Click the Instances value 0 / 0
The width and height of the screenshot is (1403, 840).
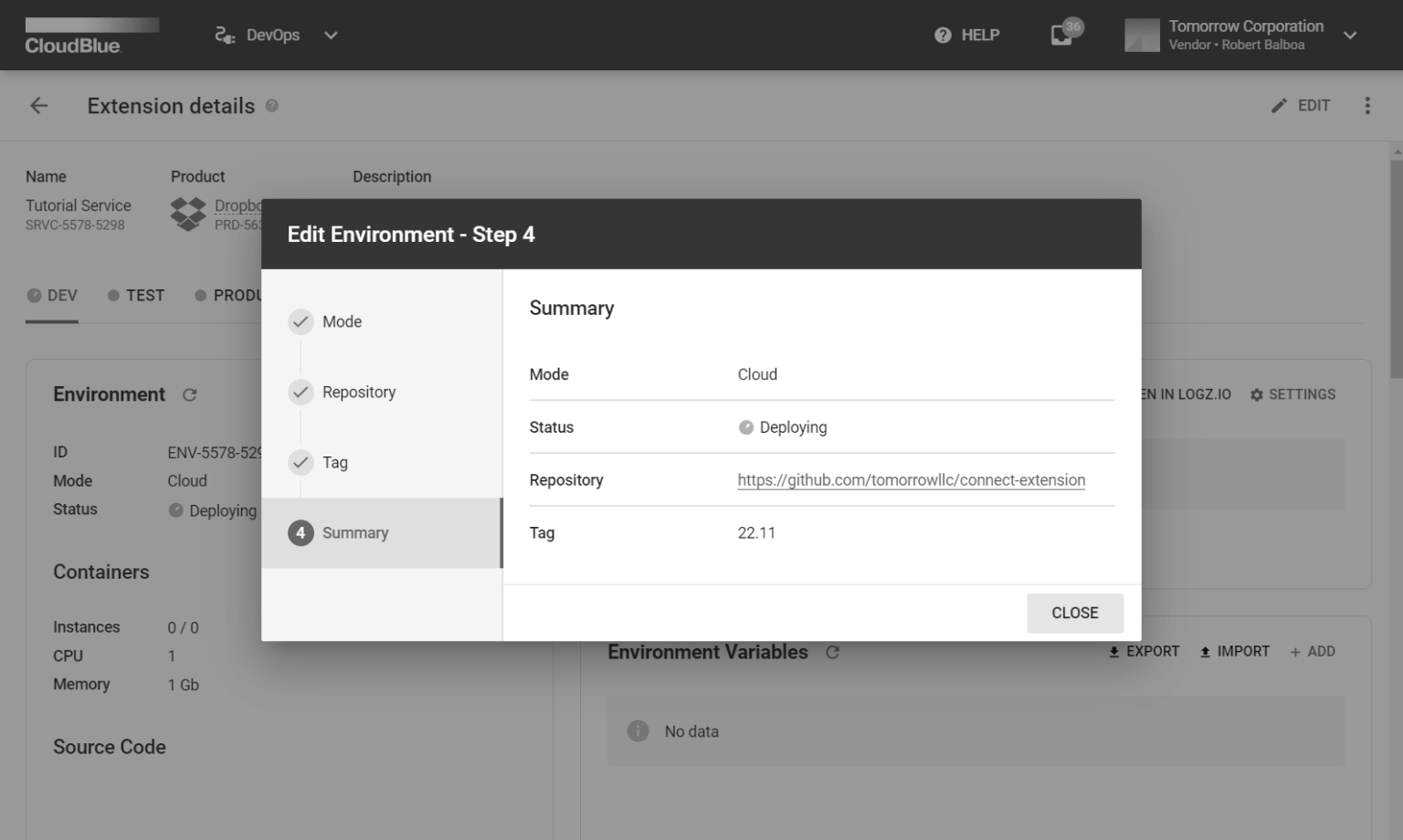(x=183, y=628)
